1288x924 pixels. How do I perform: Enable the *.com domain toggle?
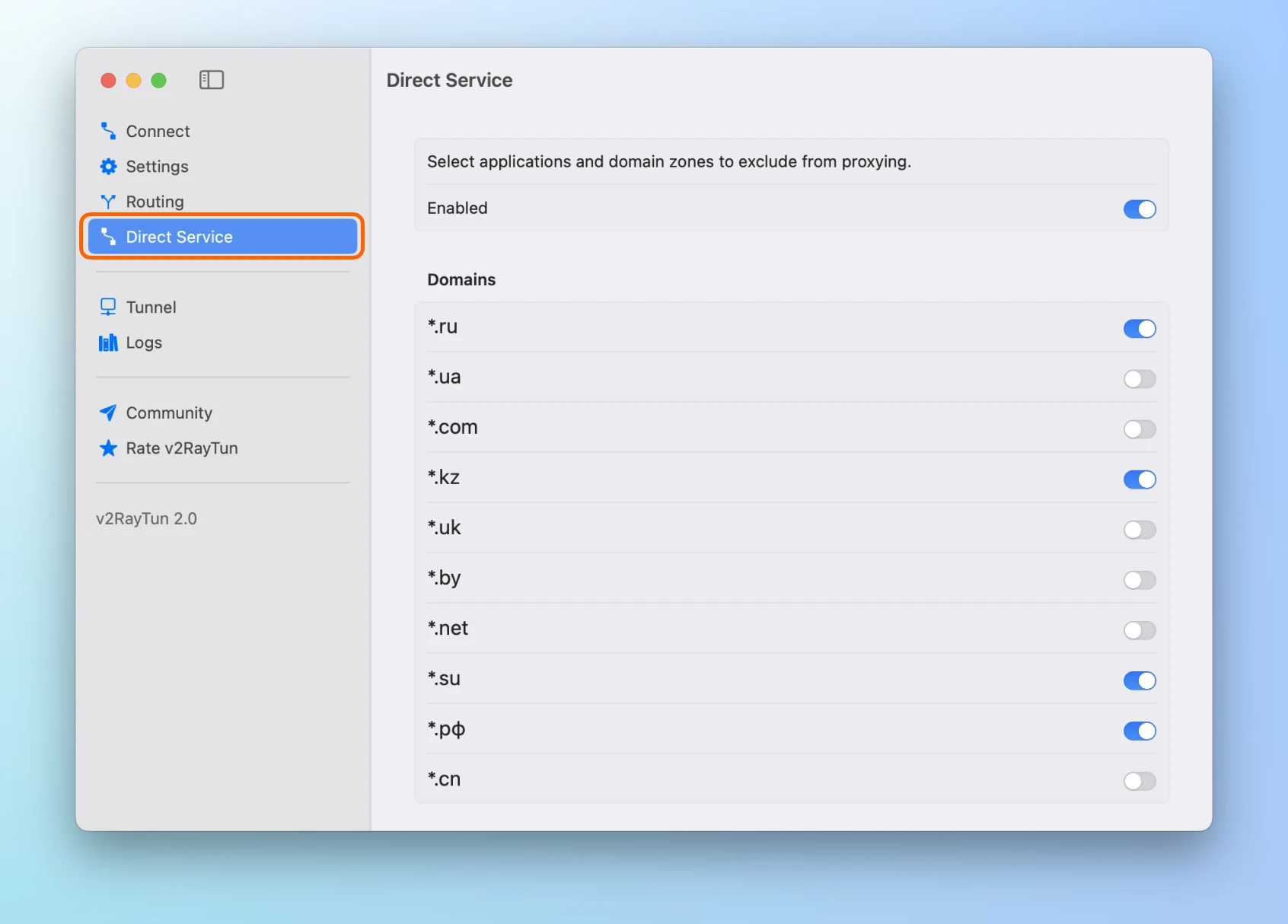1139,429
